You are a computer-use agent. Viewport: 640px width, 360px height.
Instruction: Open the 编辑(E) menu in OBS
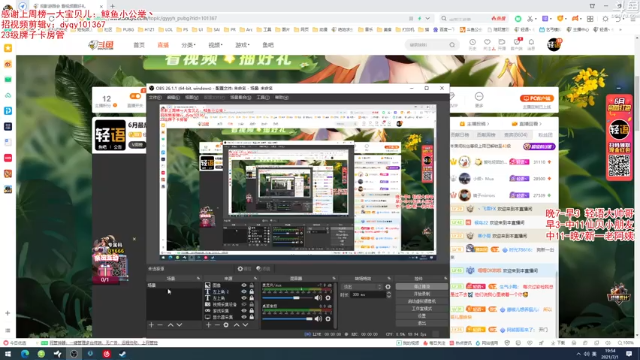pyautogui.click(x=173, y=98)
